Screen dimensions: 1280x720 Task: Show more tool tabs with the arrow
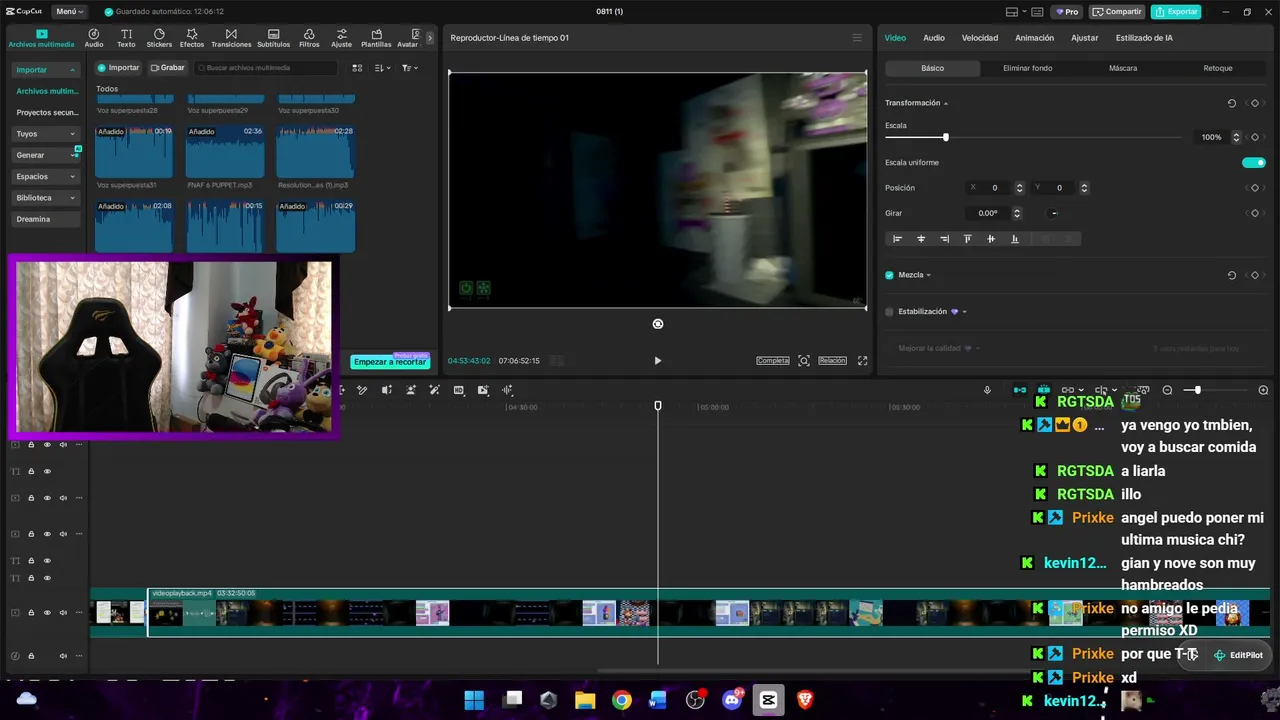[430, 38]
